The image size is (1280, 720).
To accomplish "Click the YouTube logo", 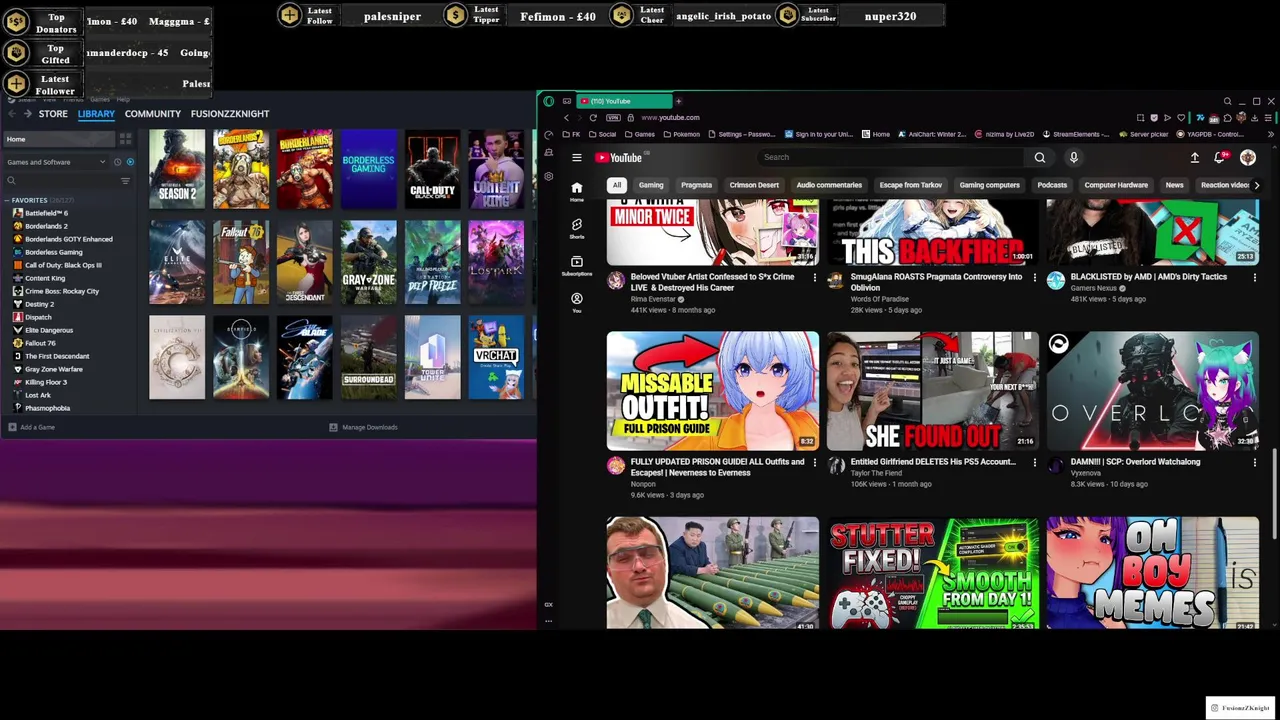I will (x=619, y=157).
